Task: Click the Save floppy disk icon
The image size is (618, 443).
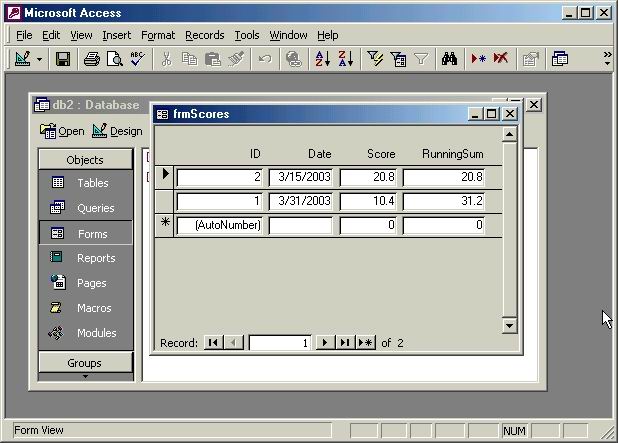Action: [x=63, y=59]
